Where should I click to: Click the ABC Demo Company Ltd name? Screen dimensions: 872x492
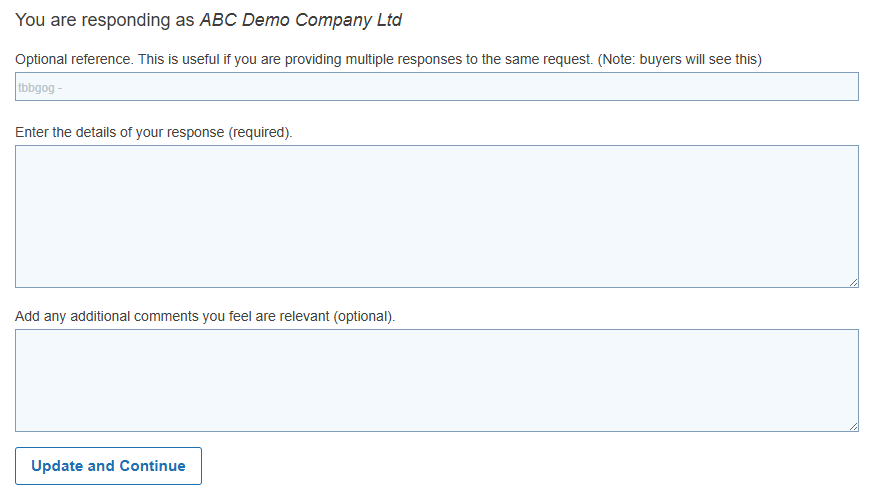(300, 20)
